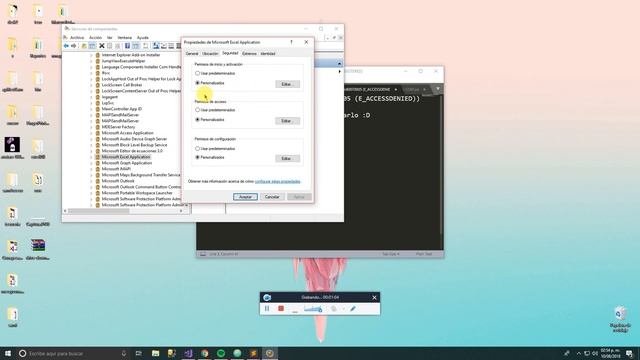Screen dimensions: 640x360
Task: Click the Back arrow in Component Services toolbar
Action: (x=66, y=46)
